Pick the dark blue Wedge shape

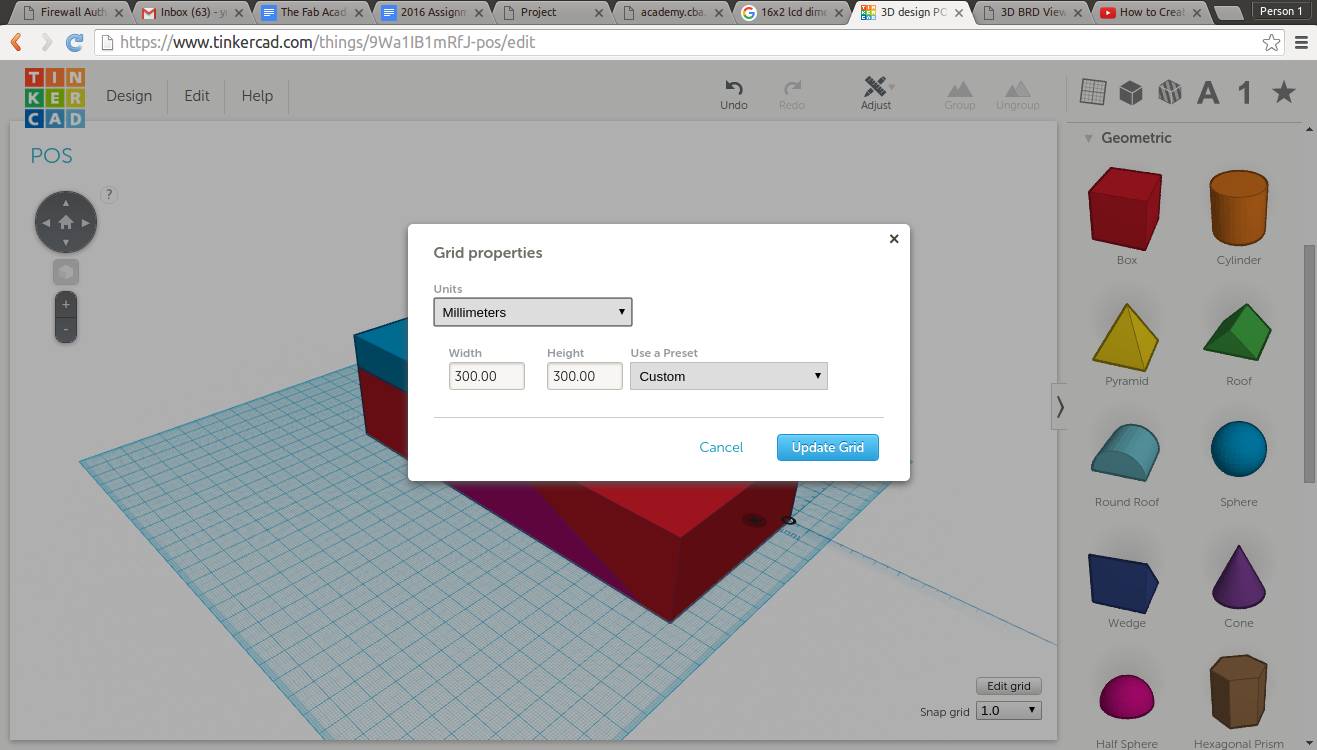tap(1124, 582)
